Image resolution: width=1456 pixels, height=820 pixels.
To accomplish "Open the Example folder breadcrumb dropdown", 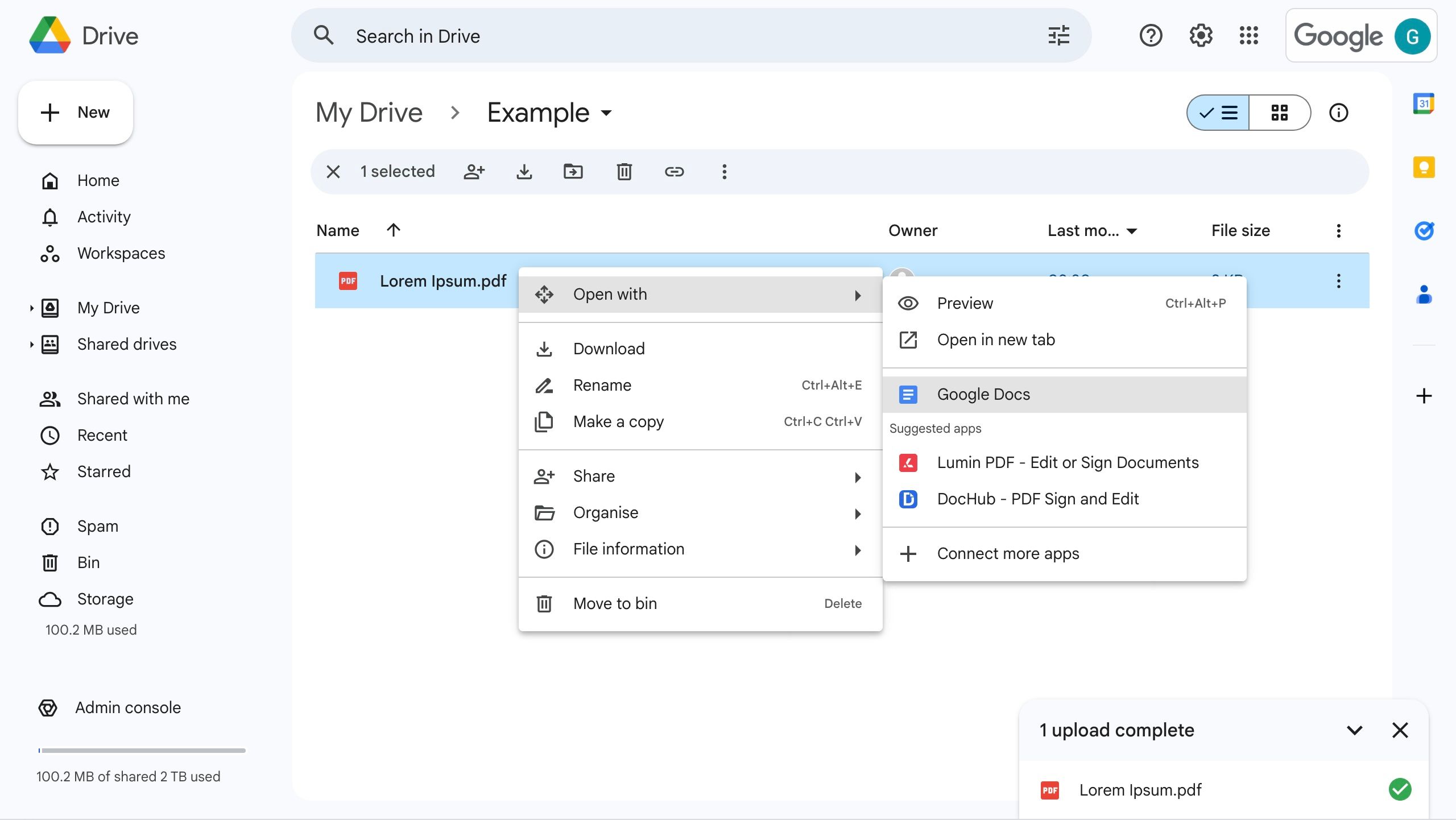I will click(605, 113).
